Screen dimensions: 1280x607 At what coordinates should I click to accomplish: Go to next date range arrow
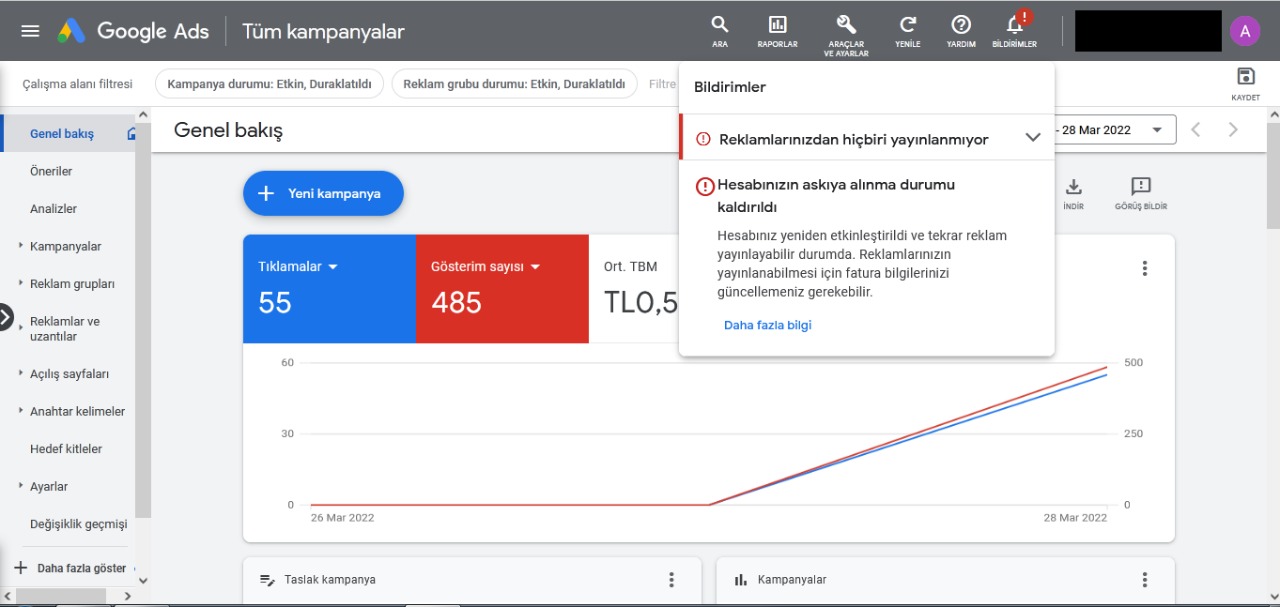(x=1233, y=130)
